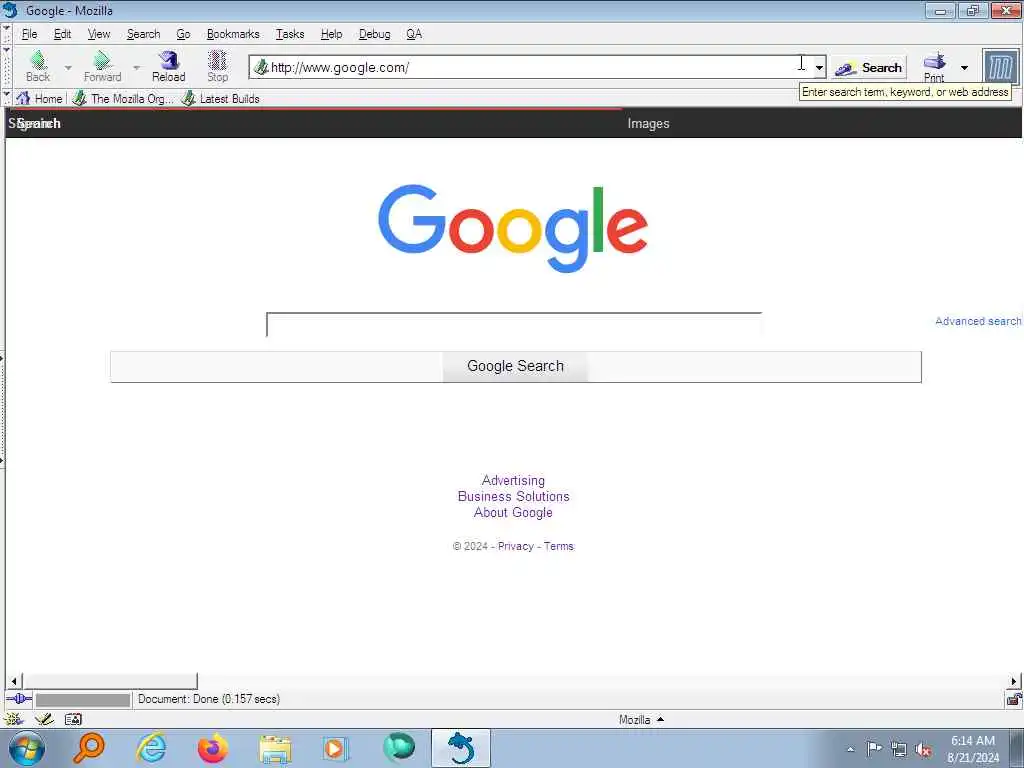Click the muted volume tray icon
The height and width of the screenshot is (768, 1024).
(923, 750)
